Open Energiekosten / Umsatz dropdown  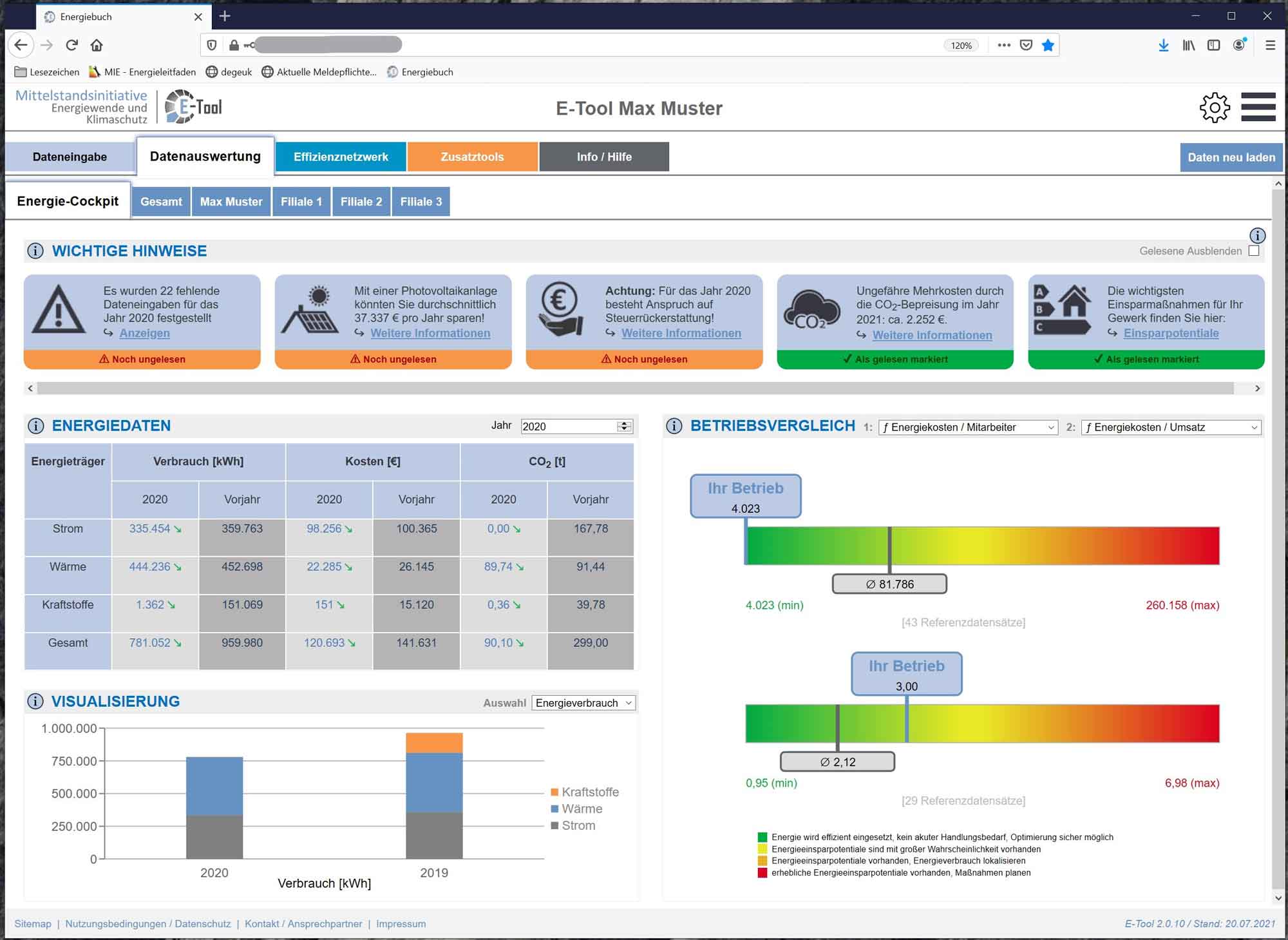(x=1171, y=427)
